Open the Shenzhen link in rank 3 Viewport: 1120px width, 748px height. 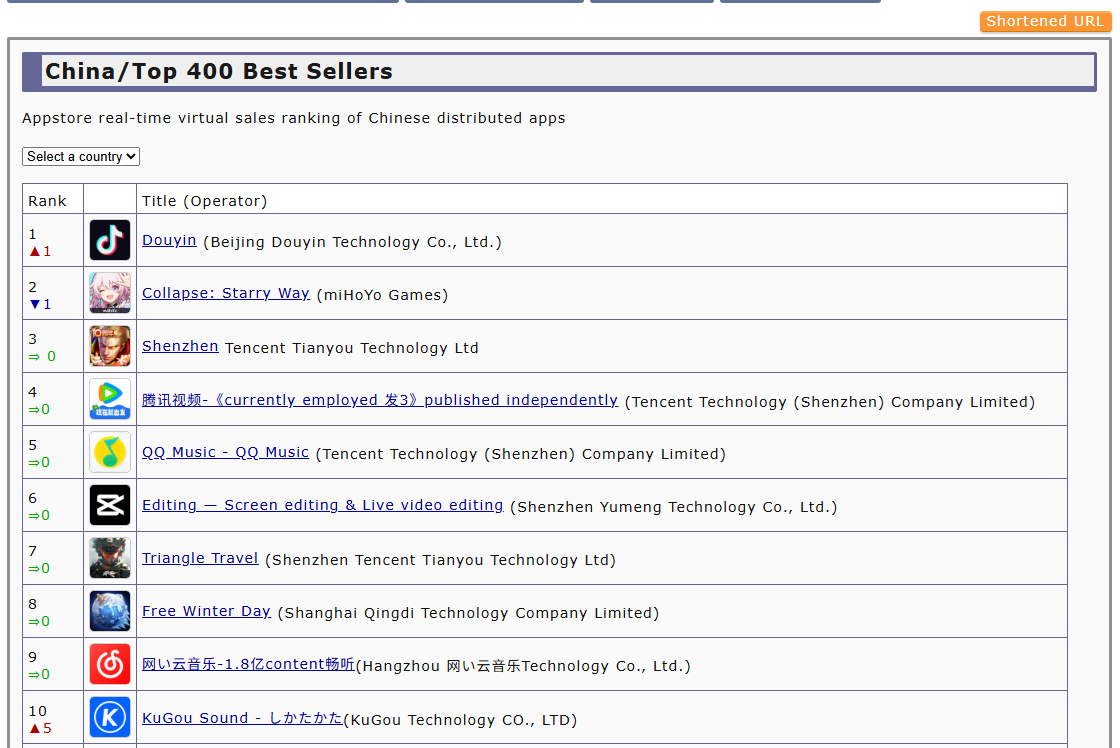180,346
